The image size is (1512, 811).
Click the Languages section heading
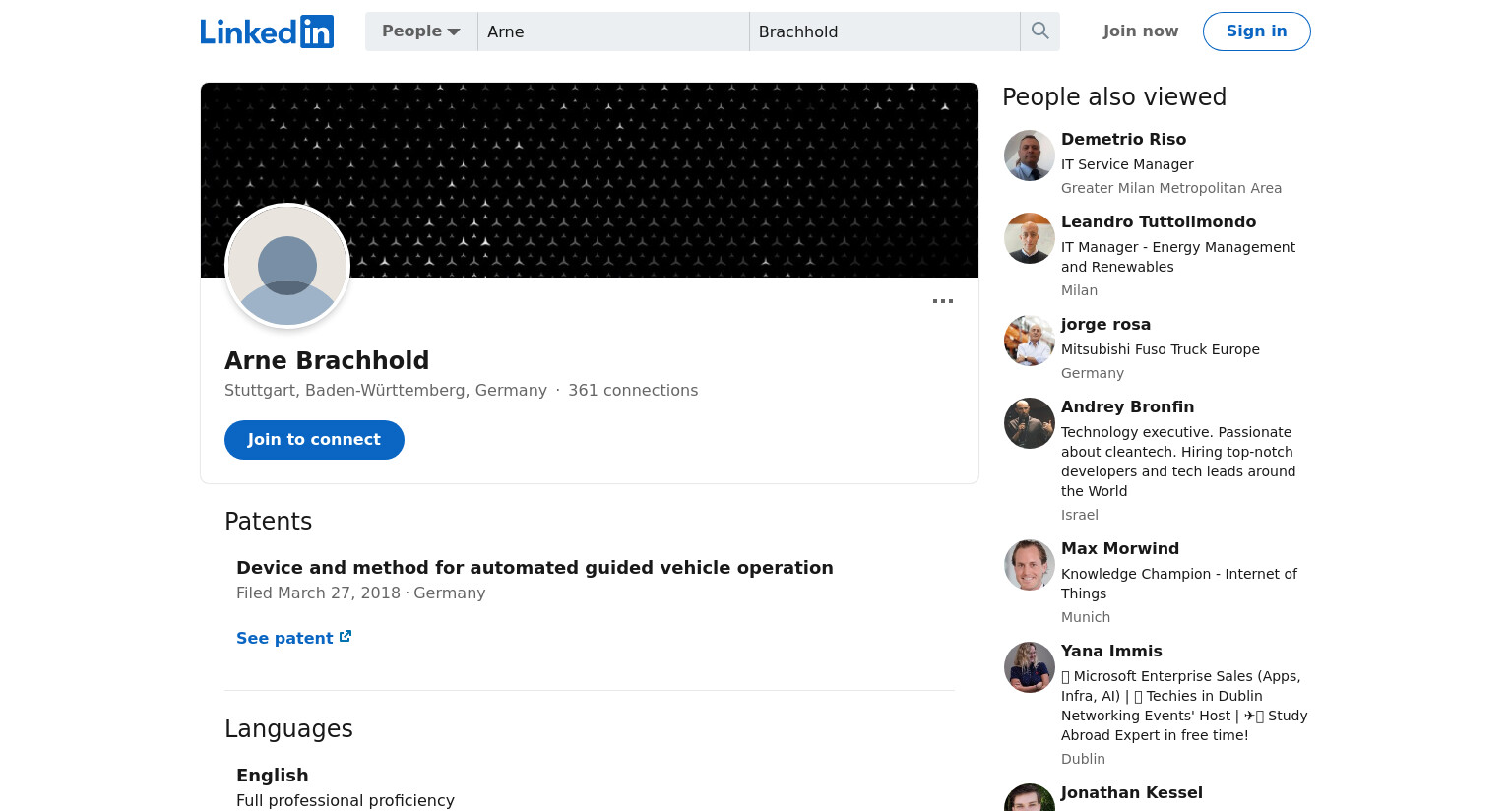[x=288, y=728]
